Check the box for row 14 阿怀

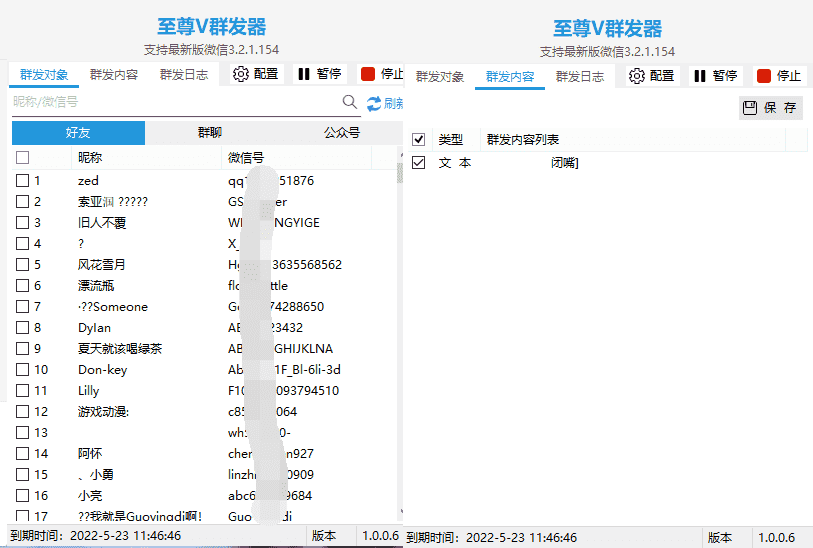[x=22, y=454]
